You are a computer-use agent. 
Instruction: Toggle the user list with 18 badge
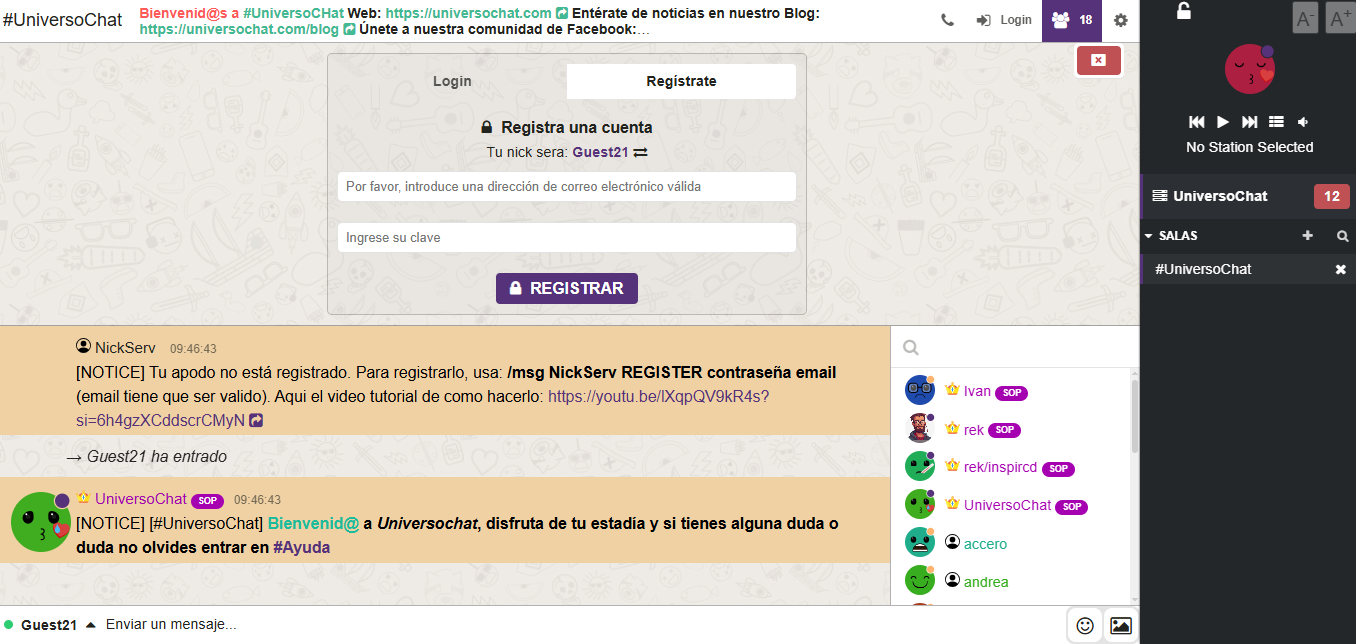(1071, 20)
